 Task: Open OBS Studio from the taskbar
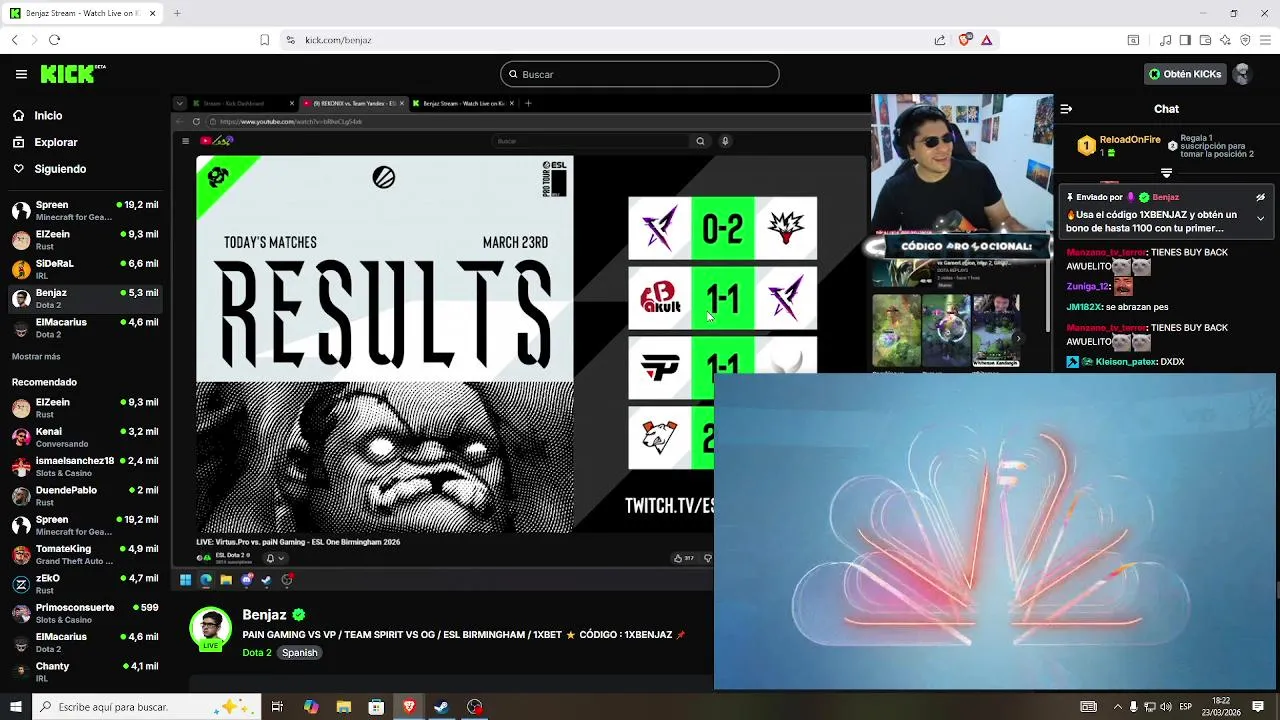pyautogui.click(x=474, y=707)
